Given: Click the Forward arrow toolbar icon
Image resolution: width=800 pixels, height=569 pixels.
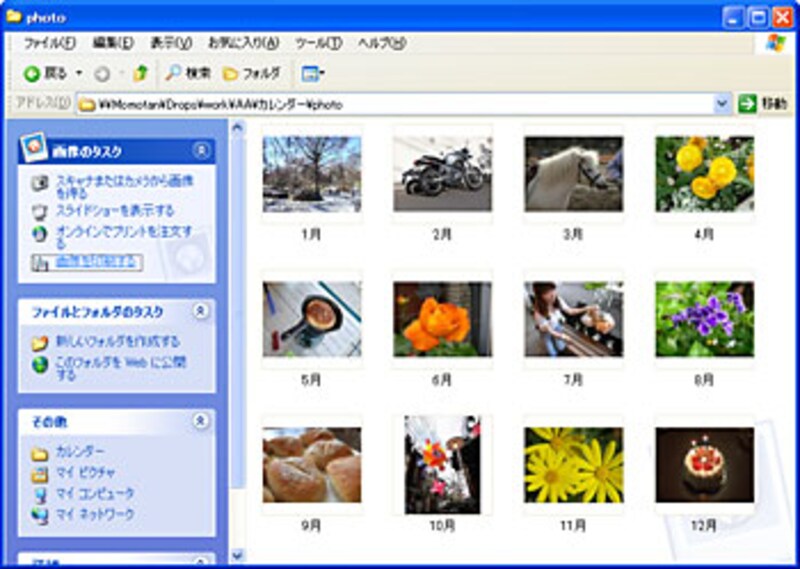Looking at the screenshot, I should [x=102, y=74].
